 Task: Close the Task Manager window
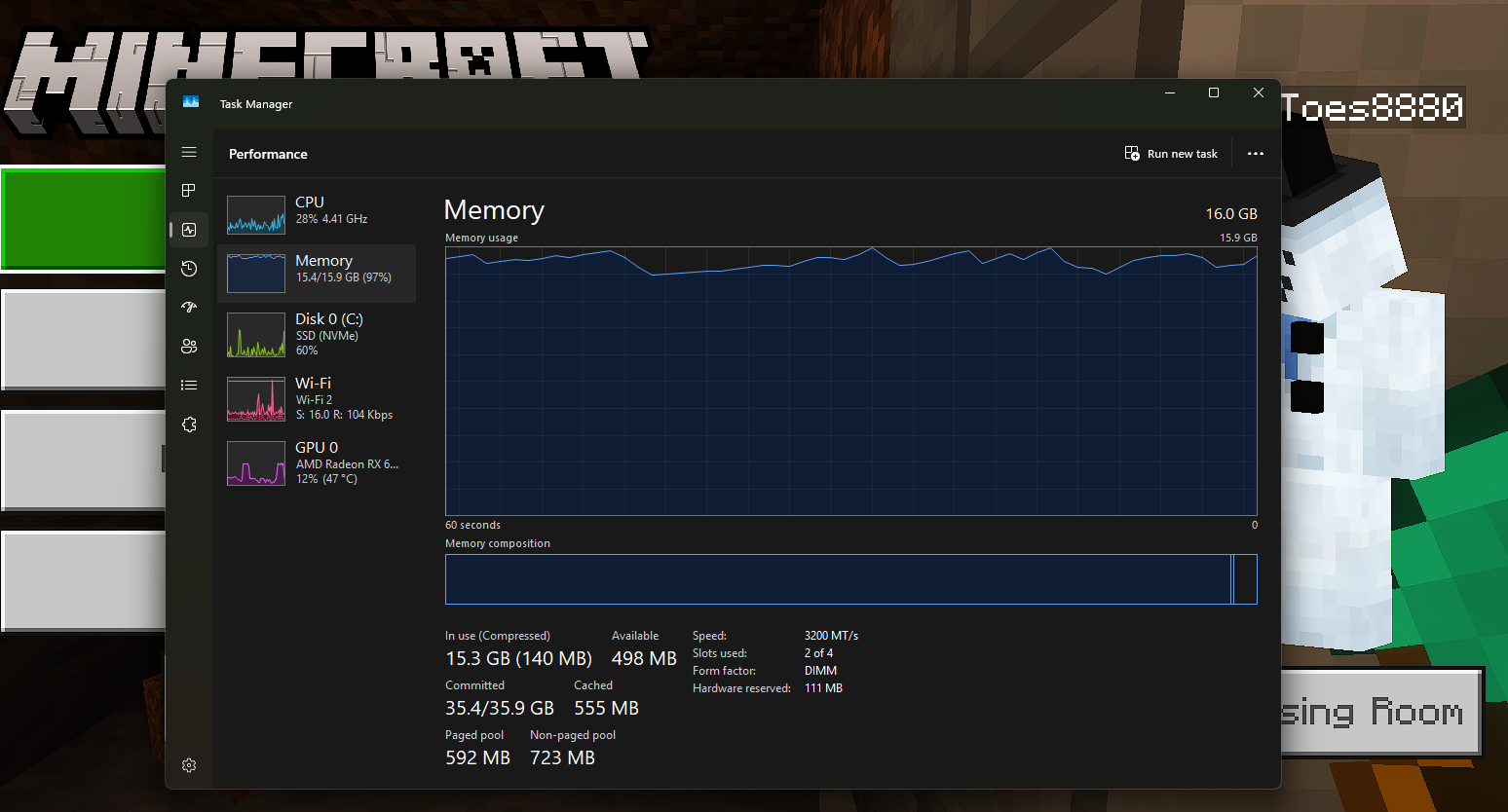coord(1259,92)
